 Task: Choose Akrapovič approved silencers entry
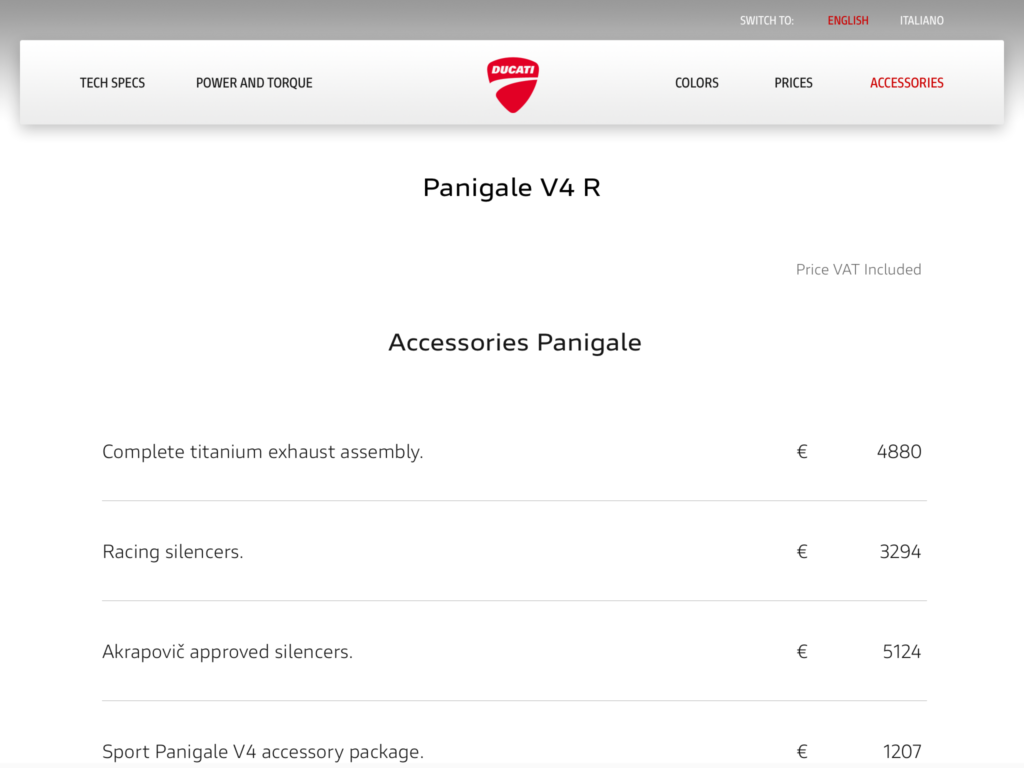point(228,652)
